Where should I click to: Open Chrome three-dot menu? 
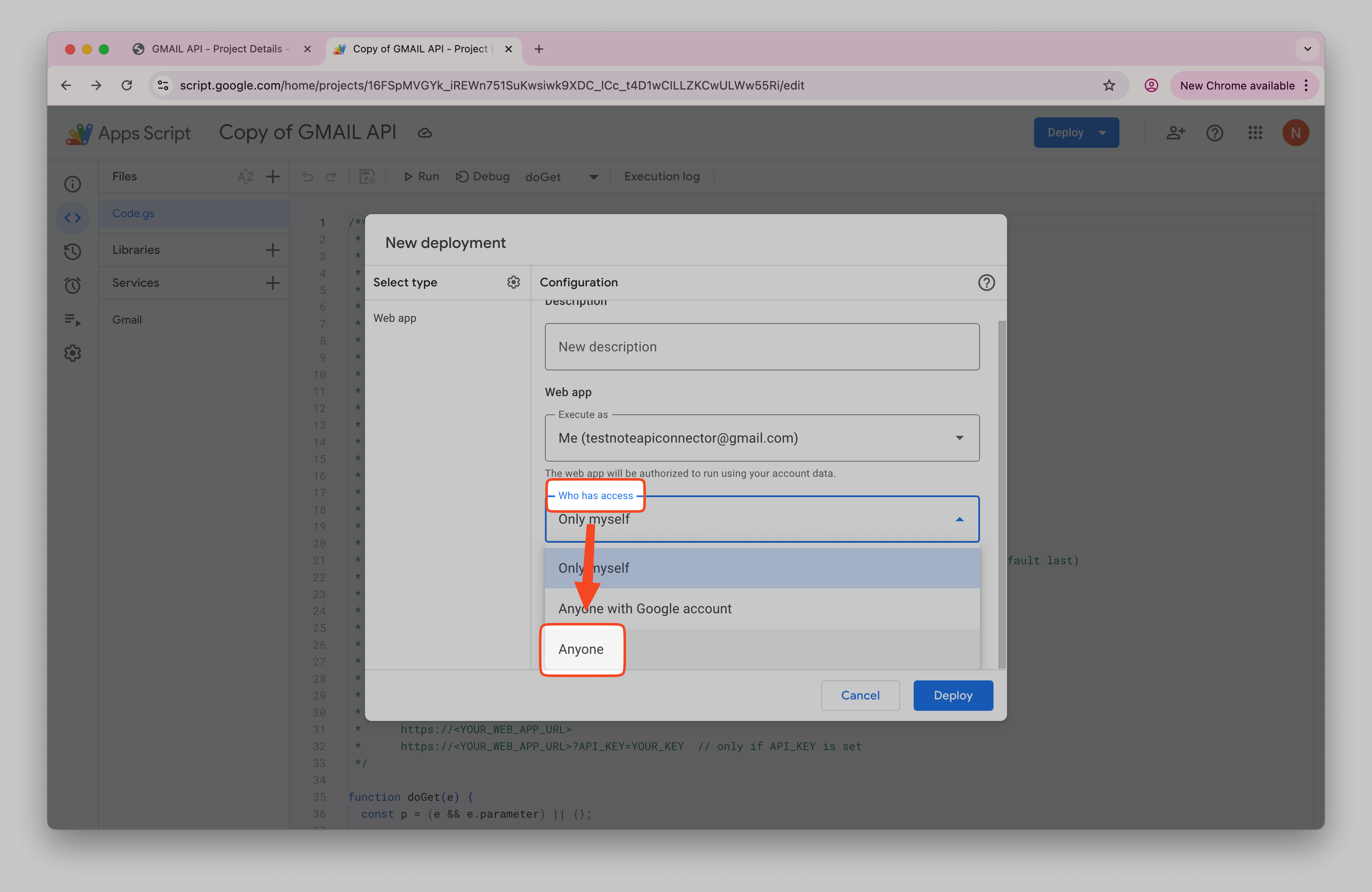click(1306, 85)
